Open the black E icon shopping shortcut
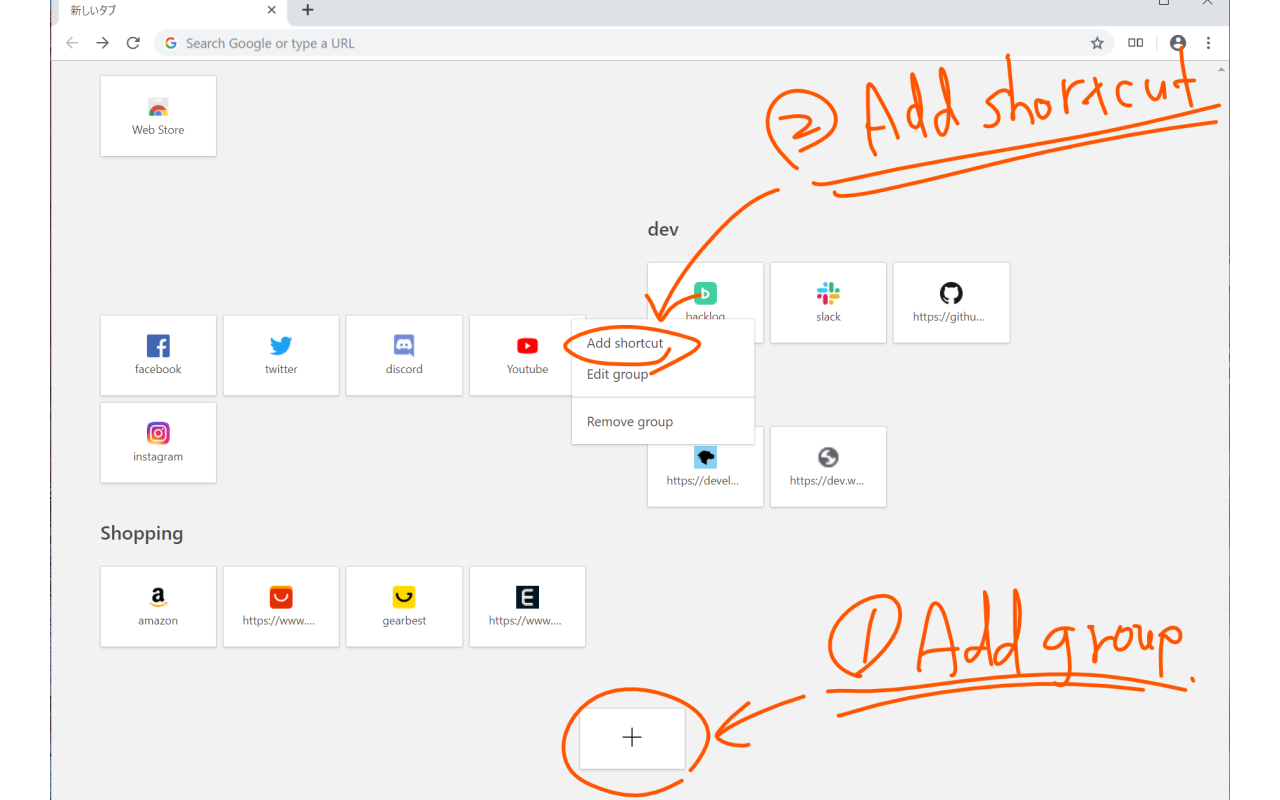The image size is (1280, 800). [527, 607]
